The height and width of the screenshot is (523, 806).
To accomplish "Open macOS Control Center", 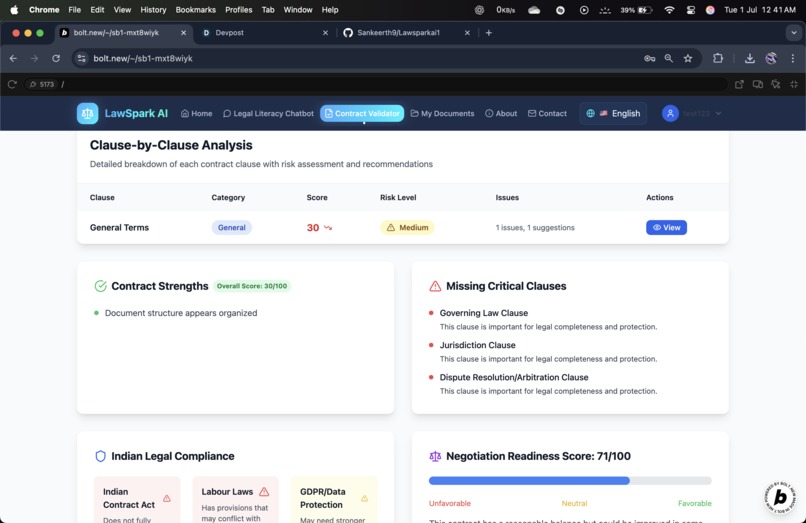I will (x=690, y=10).
